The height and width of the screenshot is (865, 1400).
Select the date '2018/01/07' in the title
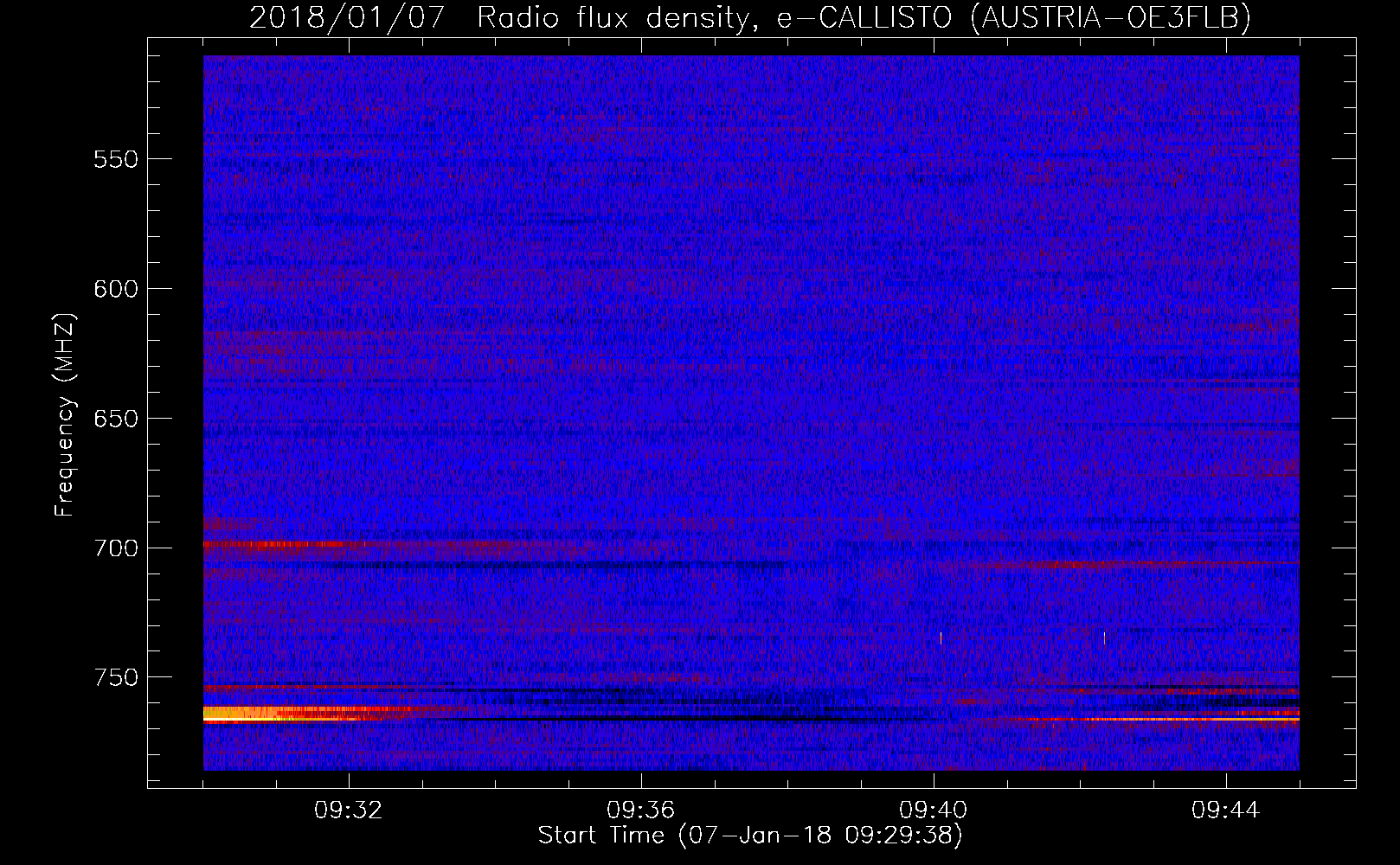tap(347, 17)
